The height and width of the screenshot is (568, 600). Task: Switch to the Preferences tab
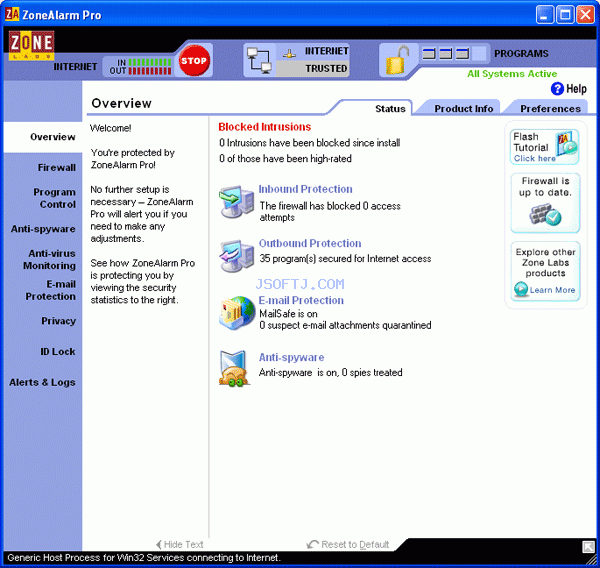[550, 109]
